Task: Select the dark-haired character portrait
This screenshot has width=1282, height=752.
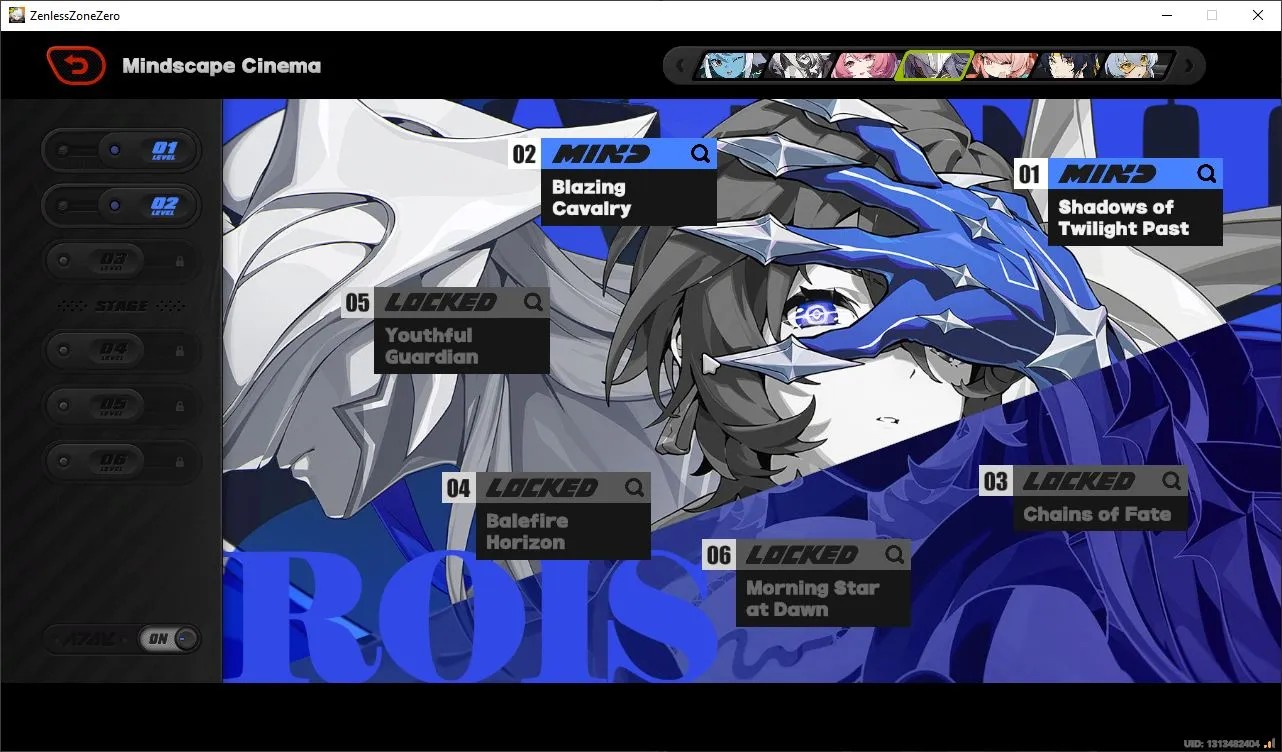Action: click(1068, 66)
